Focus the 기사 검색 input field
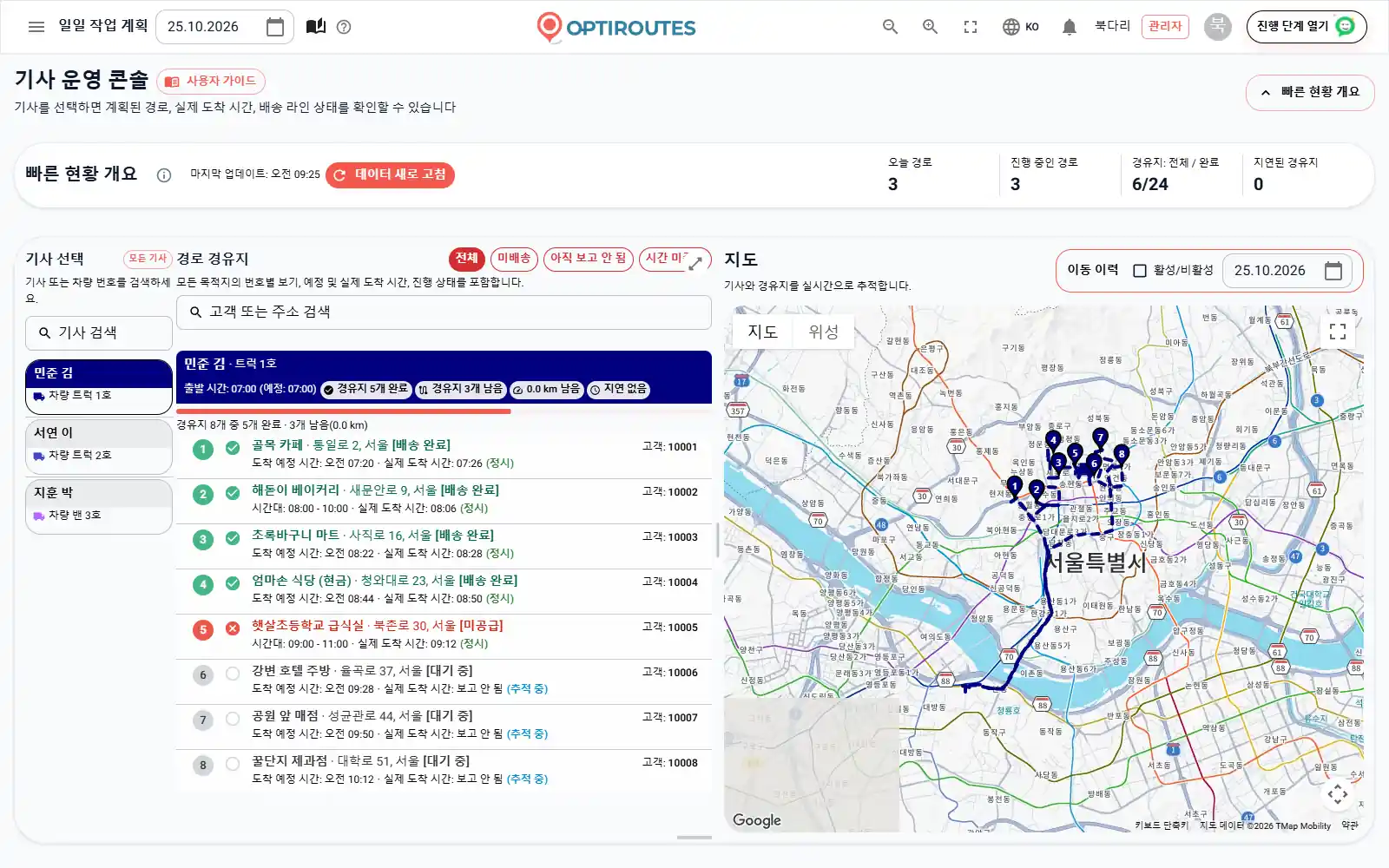This screenshot has height=868, width=1389. click(x=99, y=333)
